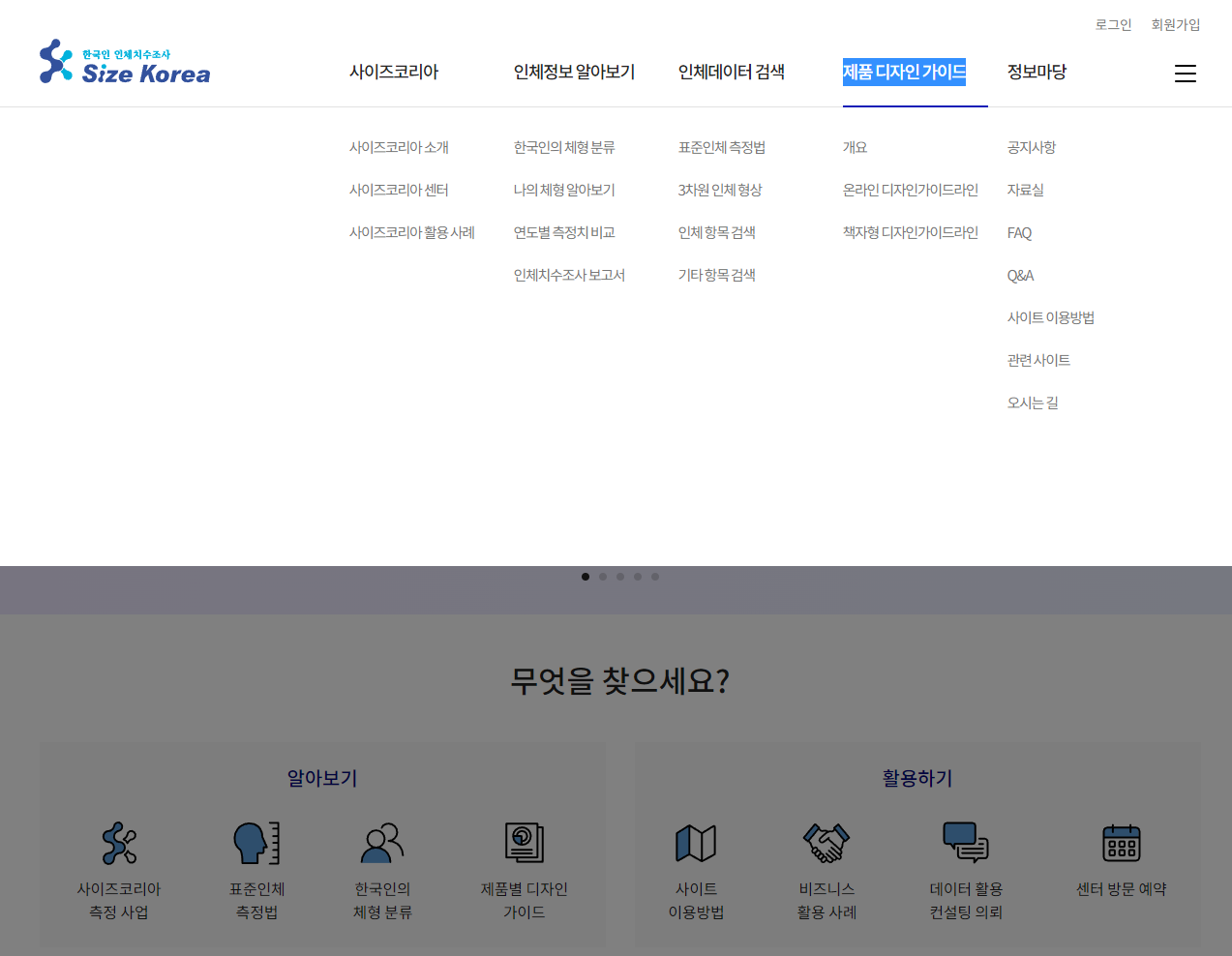Open the hamburger menu icon

(x=1185, y=74)
